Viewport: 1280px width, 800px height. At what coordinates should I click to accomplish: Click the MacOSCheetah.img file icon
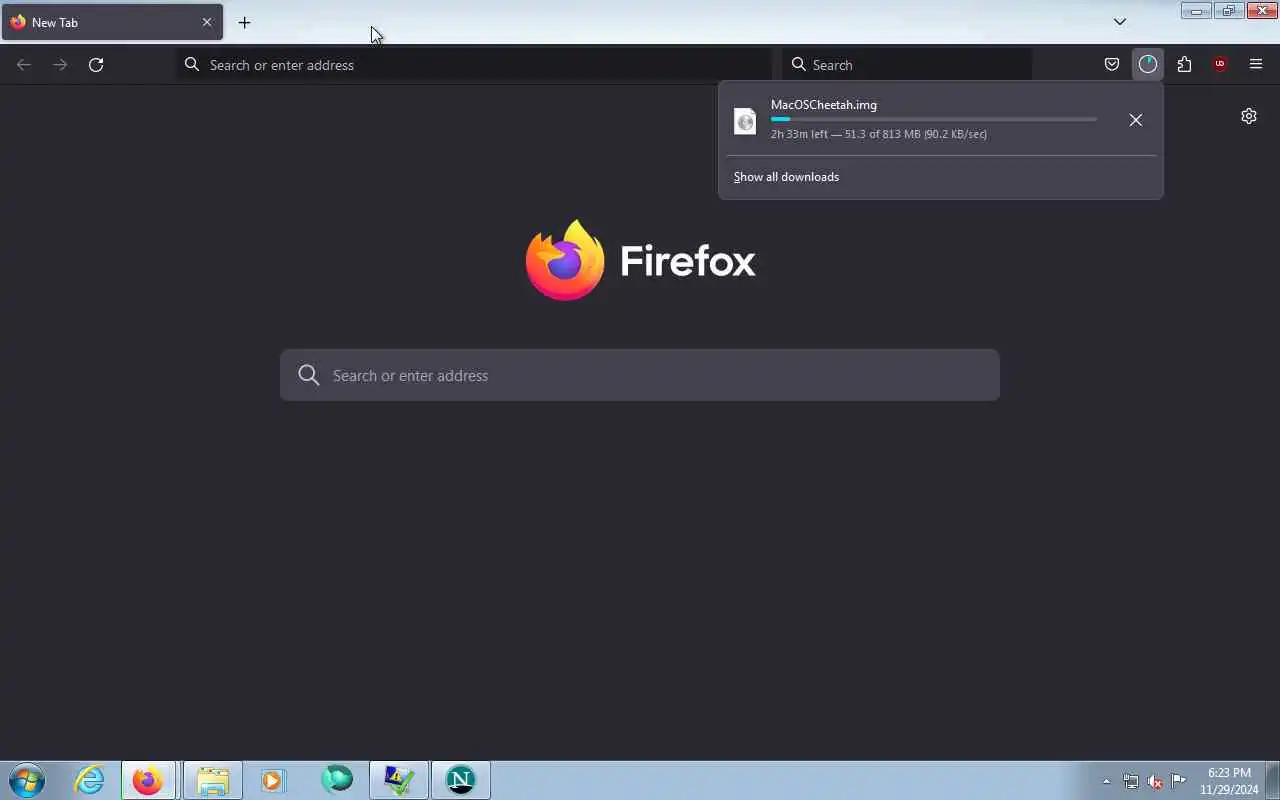[x=745, y=121]
